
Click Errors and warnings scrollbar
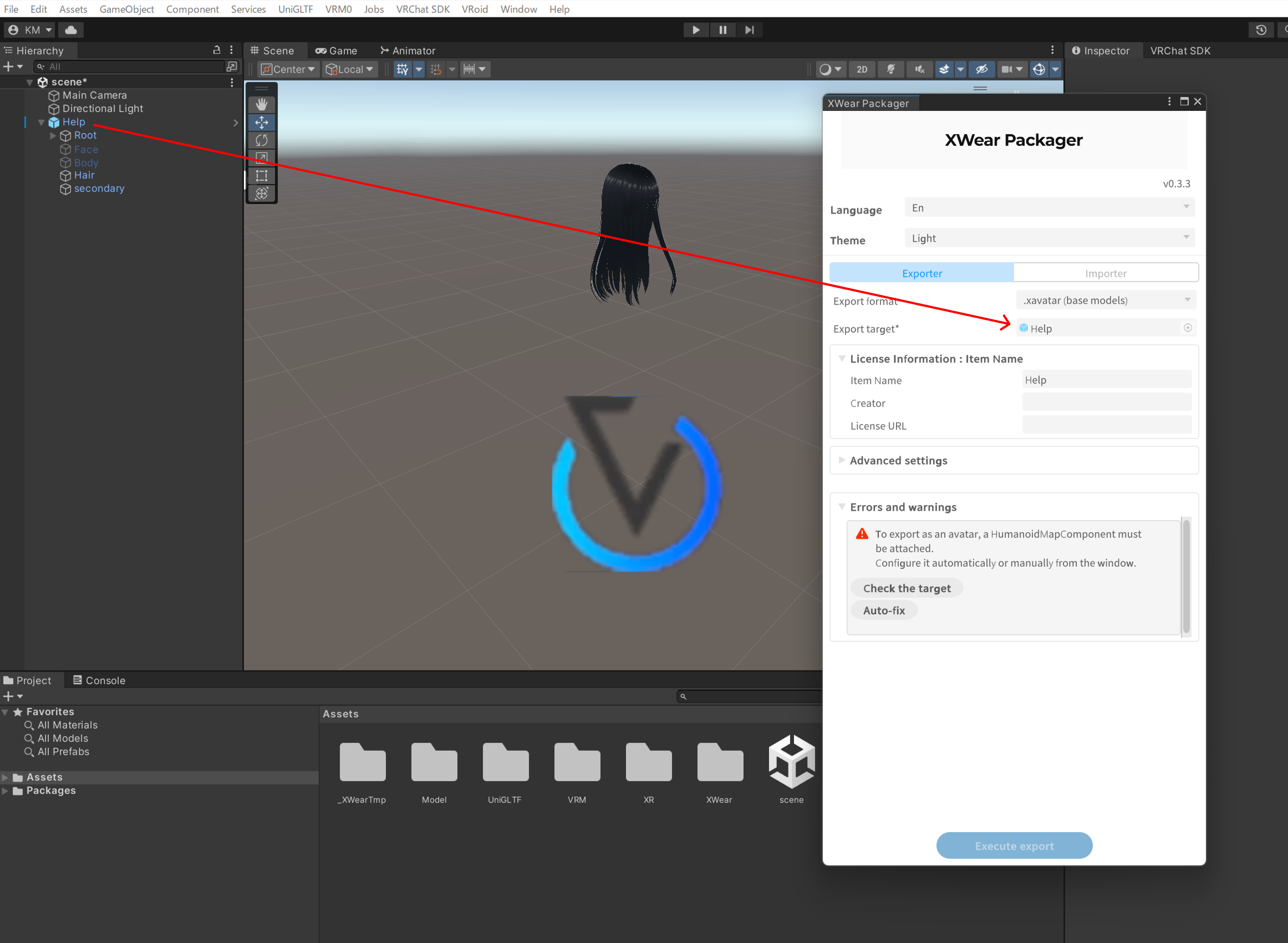coord(1186,577)
